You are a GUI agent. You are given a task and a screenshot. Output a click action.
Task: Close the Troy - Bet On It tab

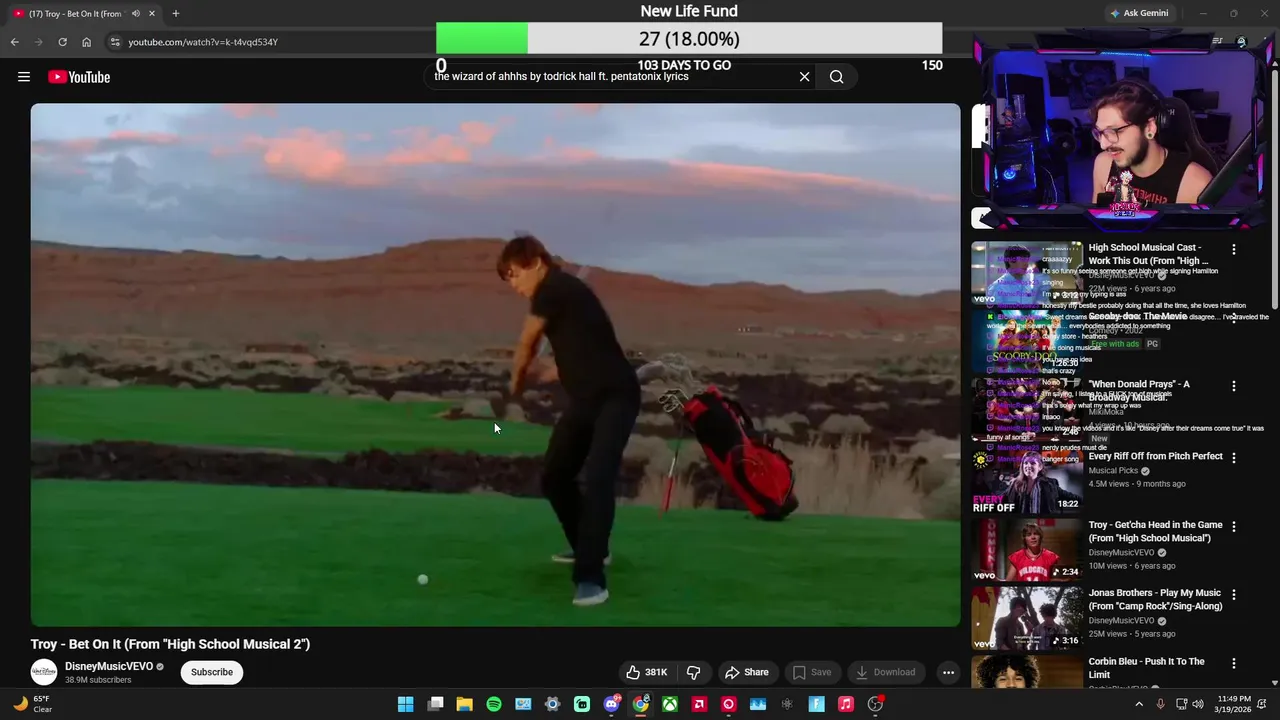[152, 14]
